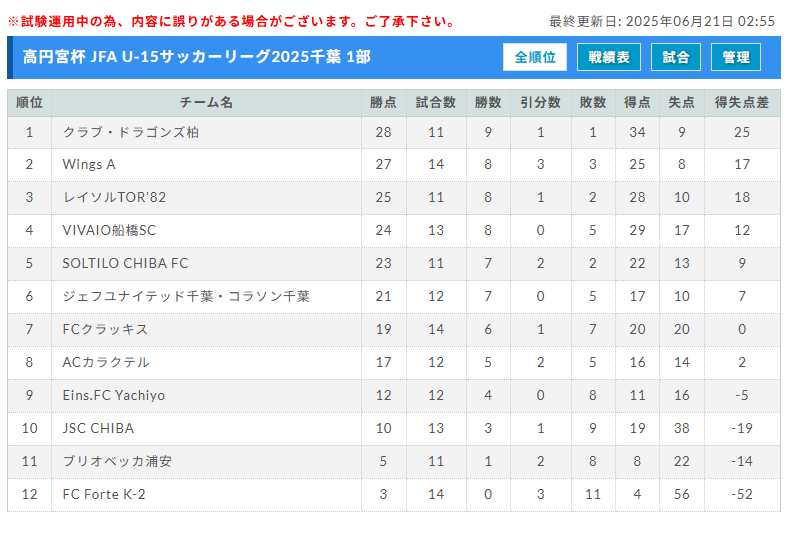Click the 得失点差 column header
The width and height of the screenshot is (800, 533).
click(x=742, y=103)
